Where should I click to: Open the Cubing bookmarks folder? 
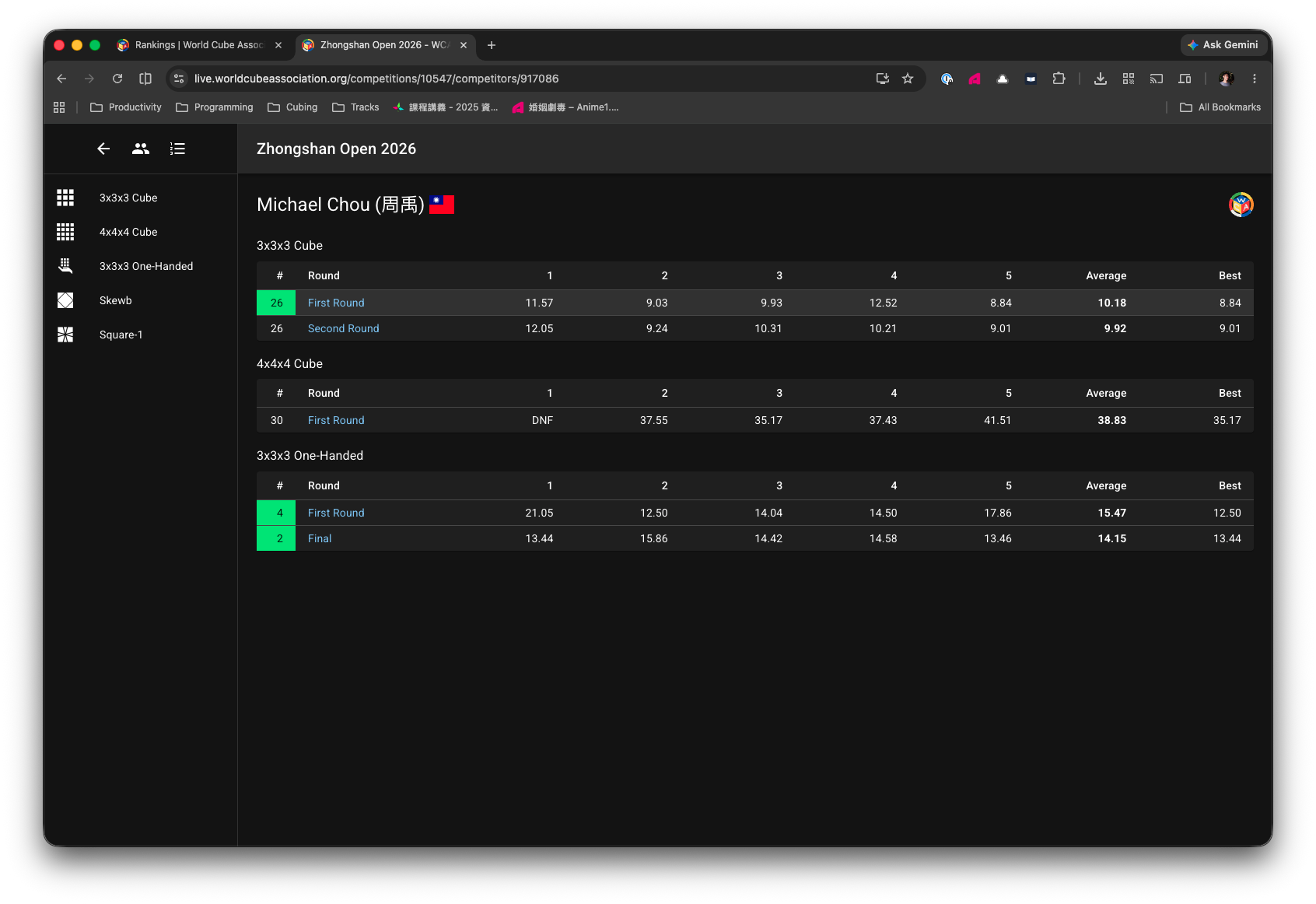pyautogui.click(x=292, y=107)
